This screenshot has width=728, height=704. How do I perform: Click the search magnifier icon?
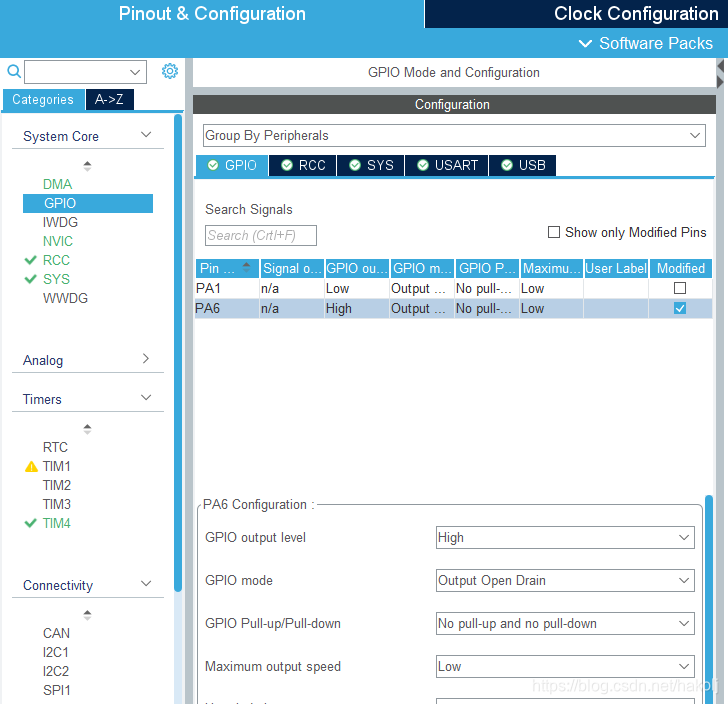pyautogui.click(x=14, y=72)
